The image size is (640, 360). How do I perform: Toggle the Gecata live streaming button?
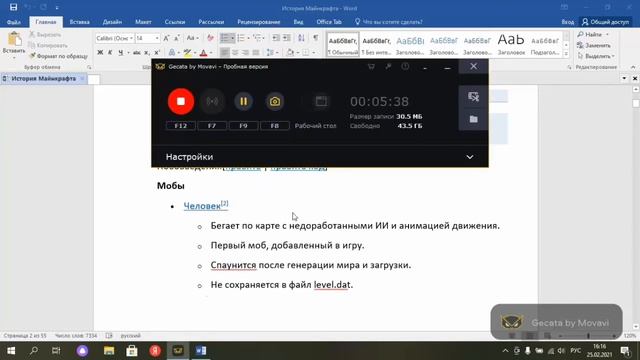point(212,101)
